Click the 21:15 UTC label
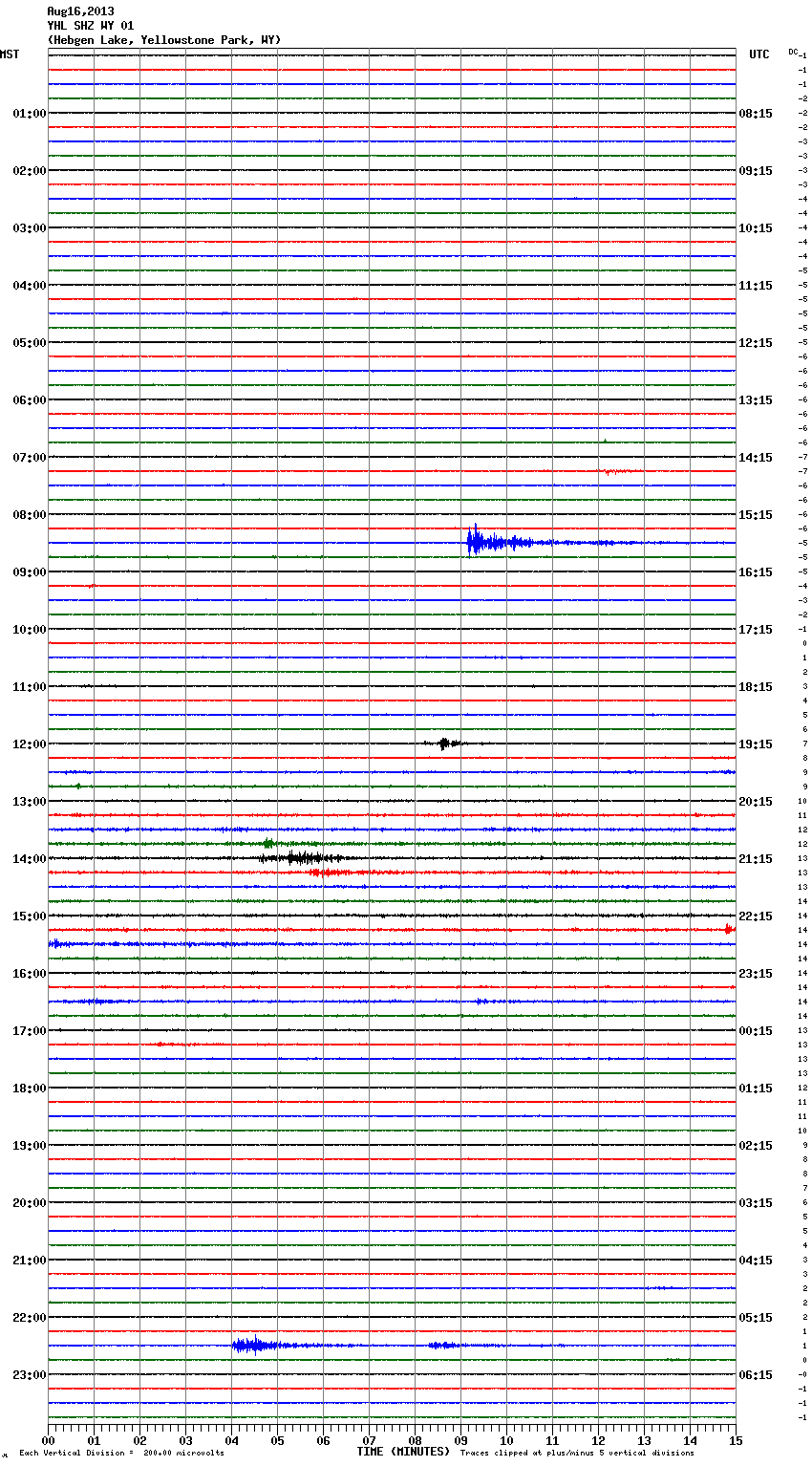 (756, 859)
